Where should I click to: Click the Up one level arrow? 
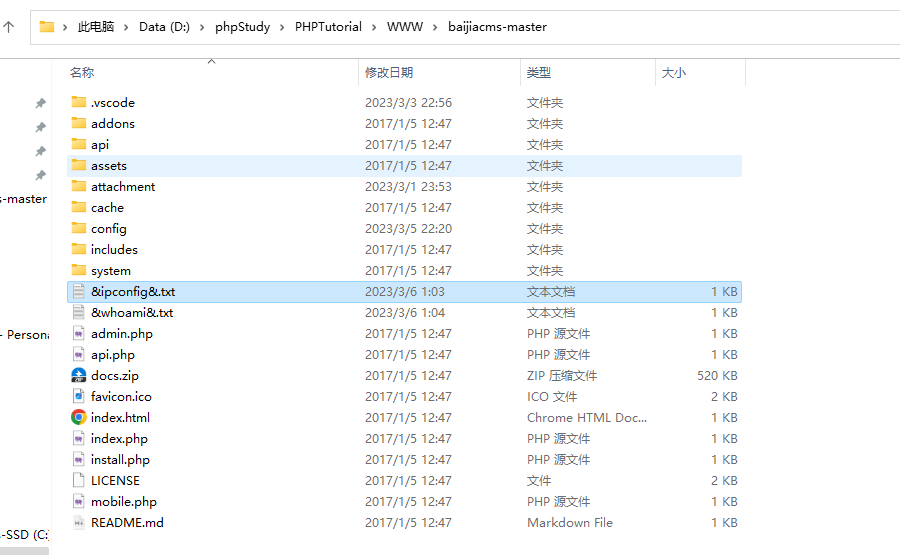click(x=9, y=26)
